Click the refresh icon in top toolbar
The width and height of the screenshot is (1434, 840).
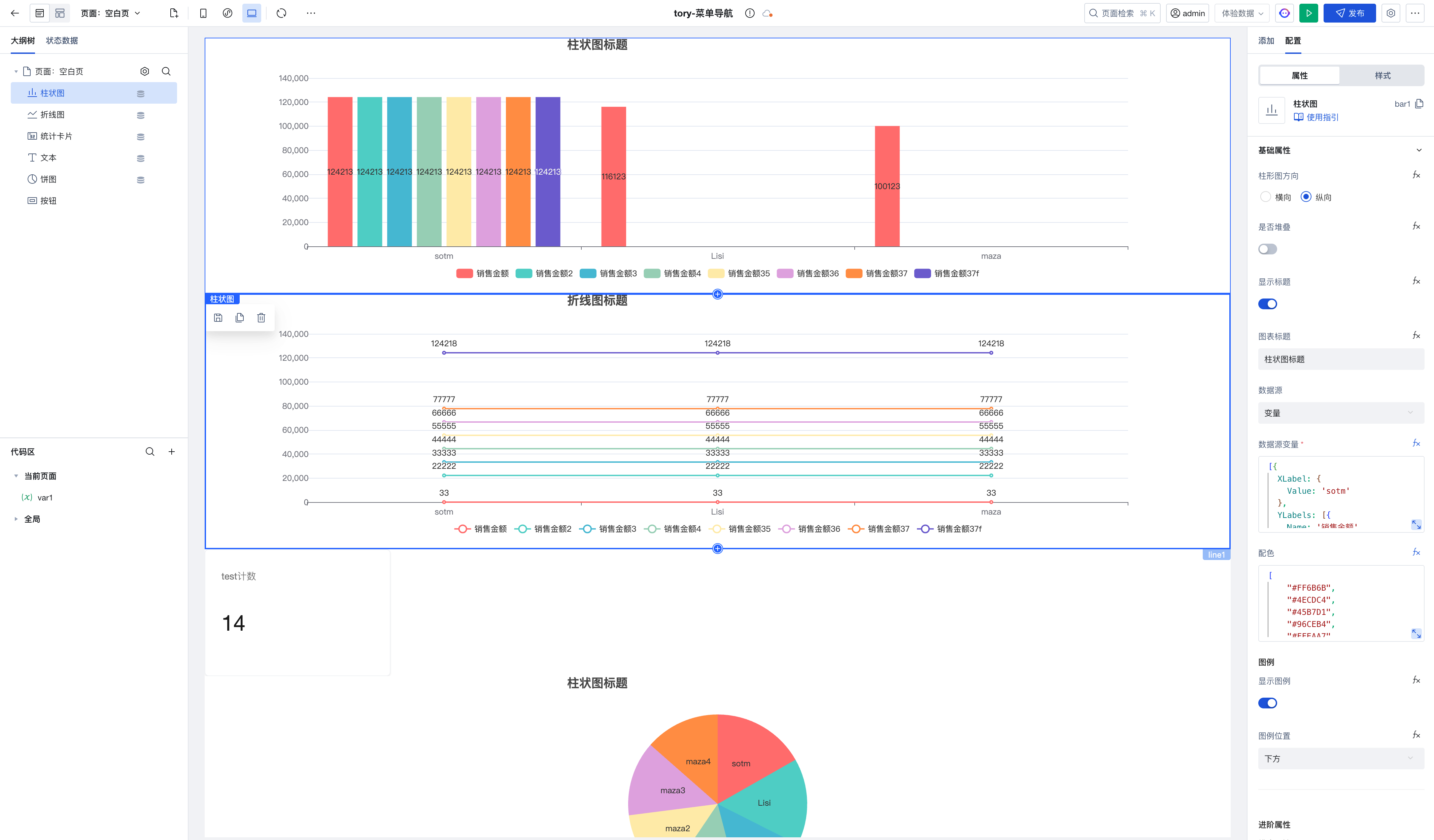coord(282,13)
